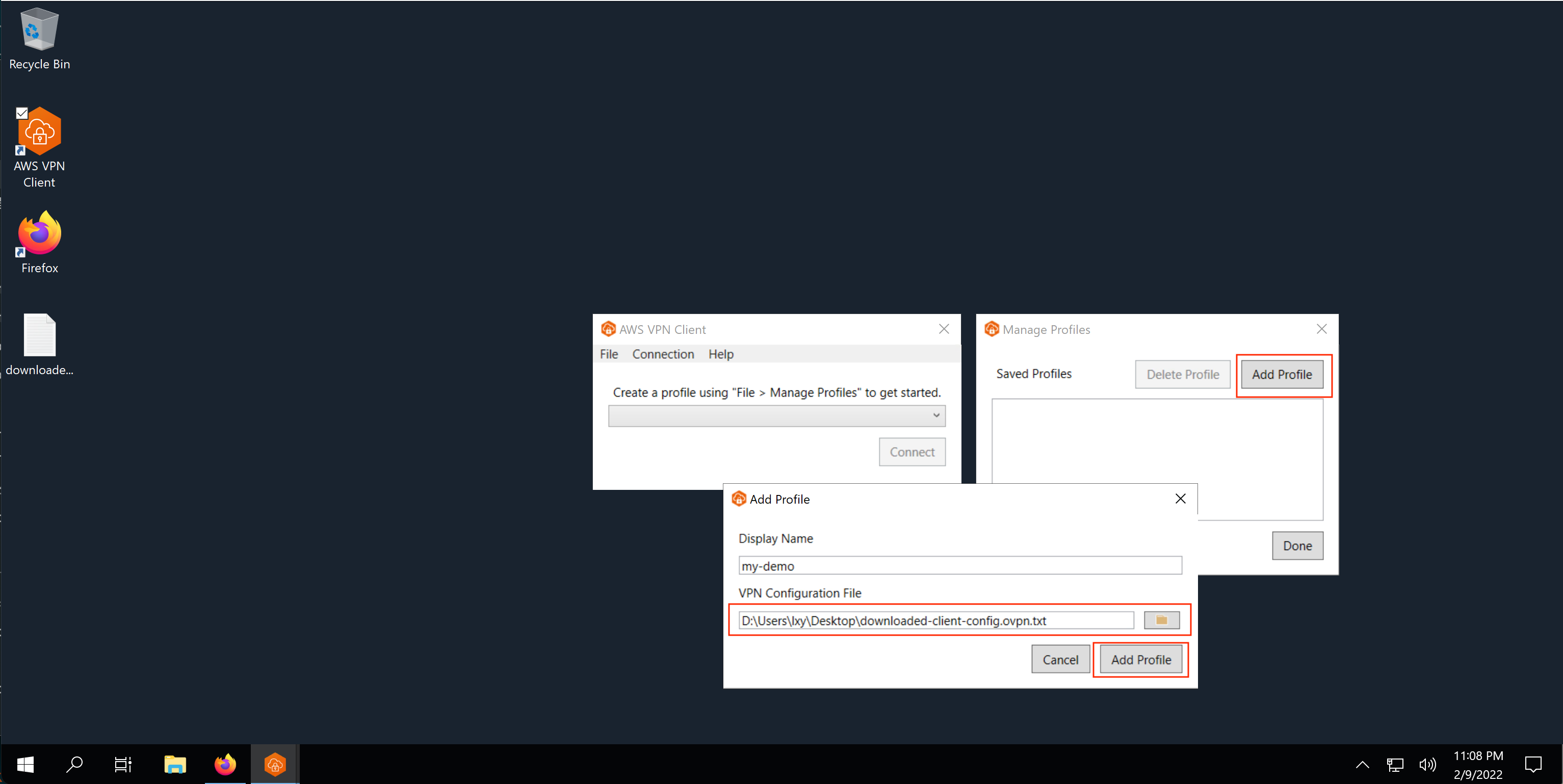Image resolution: width=1563 pixels, height=784 pixels.
Task: Click the Manage Profiles title bar logo
Action: coord(992,329)
